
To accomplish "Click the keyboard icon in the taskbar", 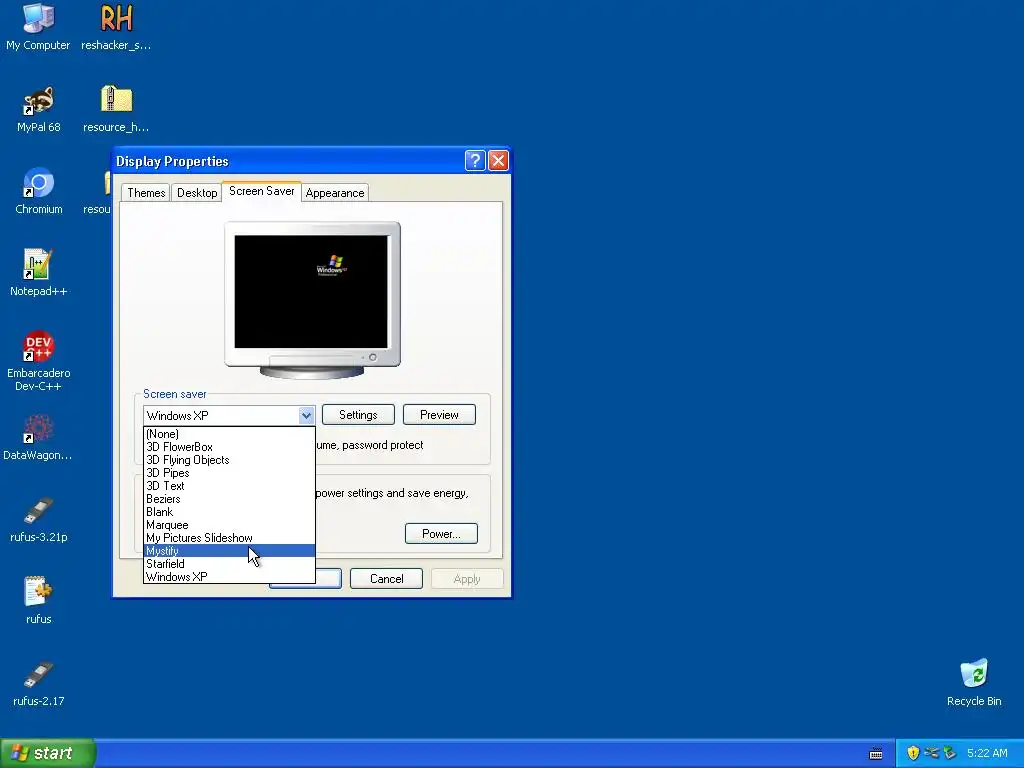I will point(876,754).
